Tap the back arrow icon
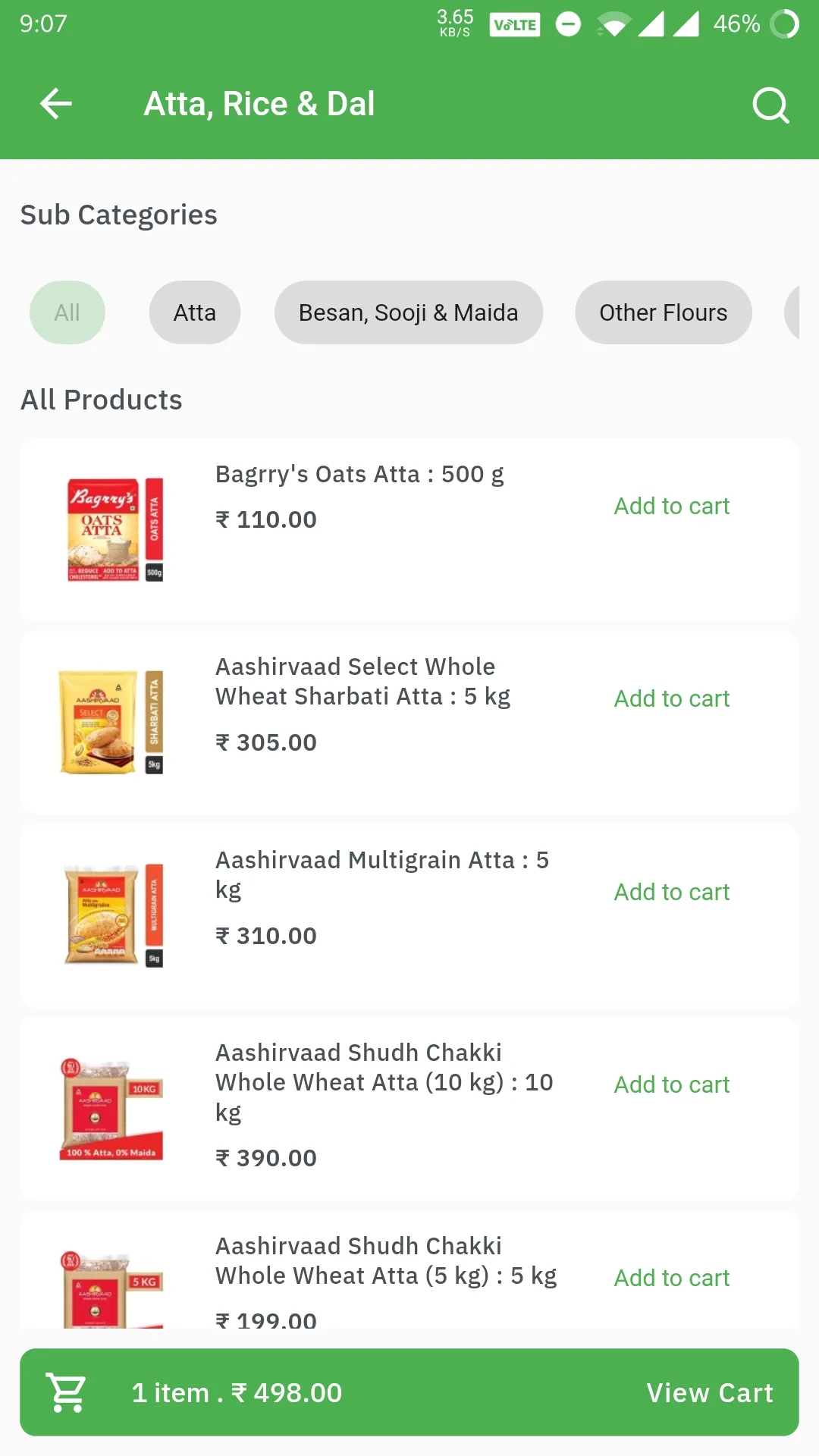 pos(55,104)
